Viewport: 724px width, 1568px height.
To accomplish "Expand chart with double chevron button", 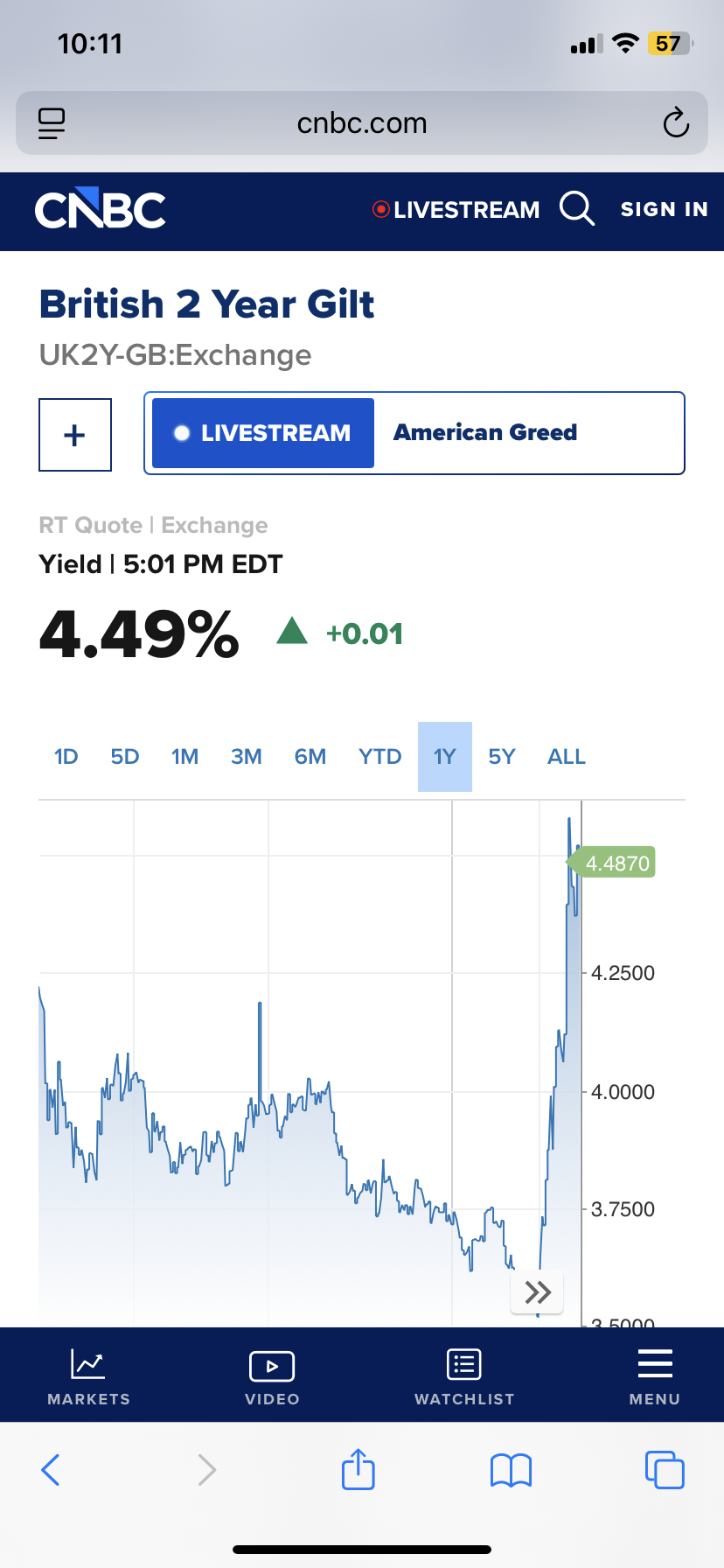I will pyautogui.click(x=537, y=1291).
